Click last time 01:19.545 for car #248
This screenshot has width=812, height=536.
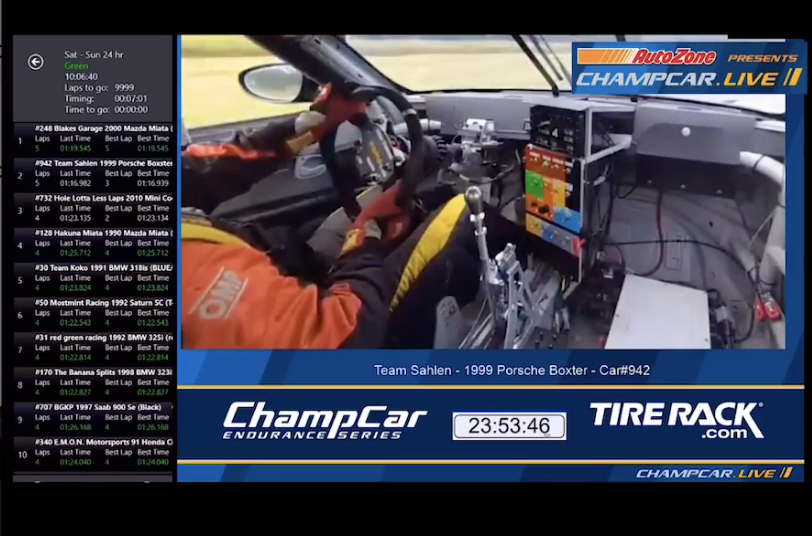(x=75, y=149)
